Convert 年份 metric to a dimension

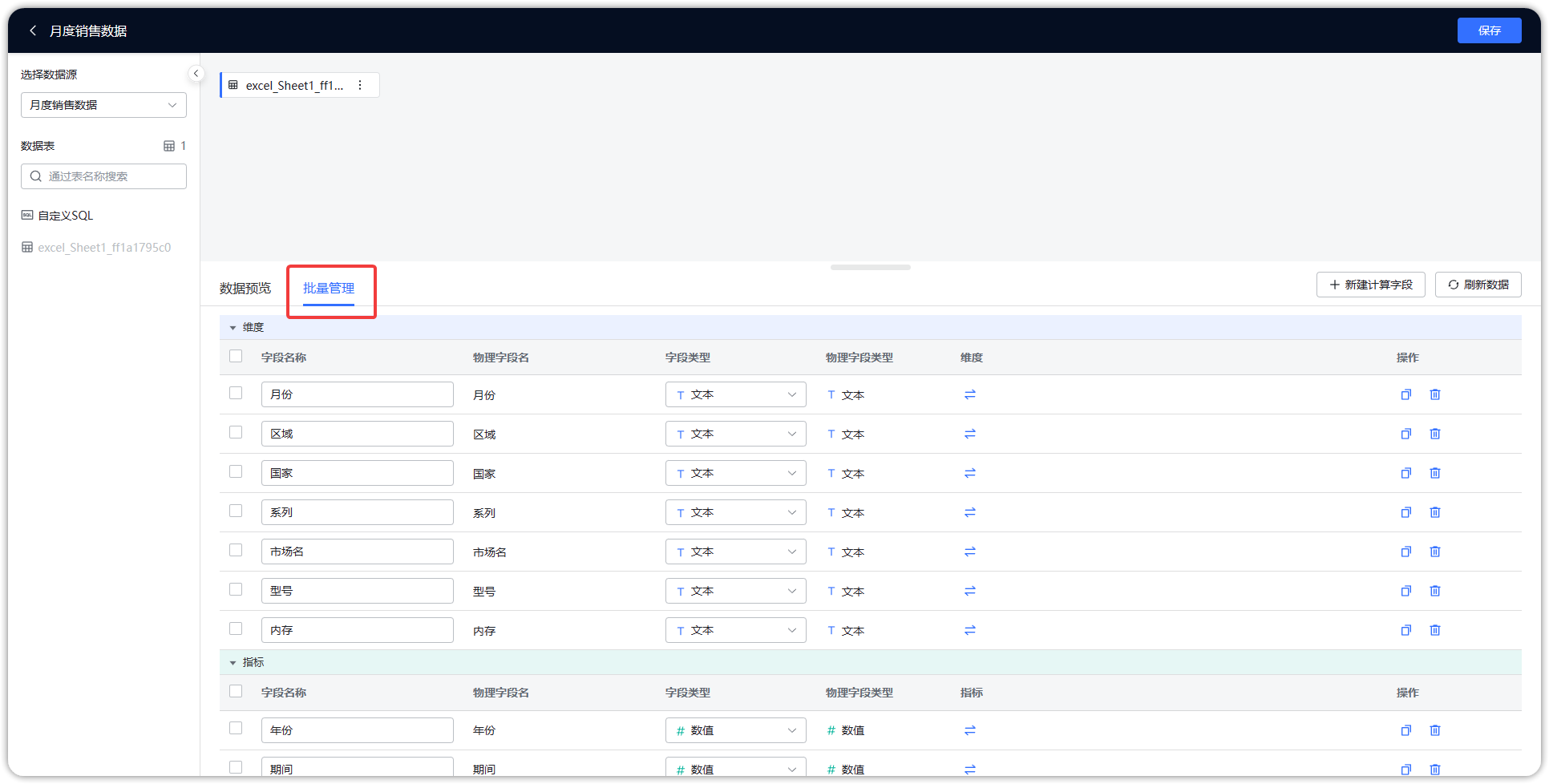970,730
